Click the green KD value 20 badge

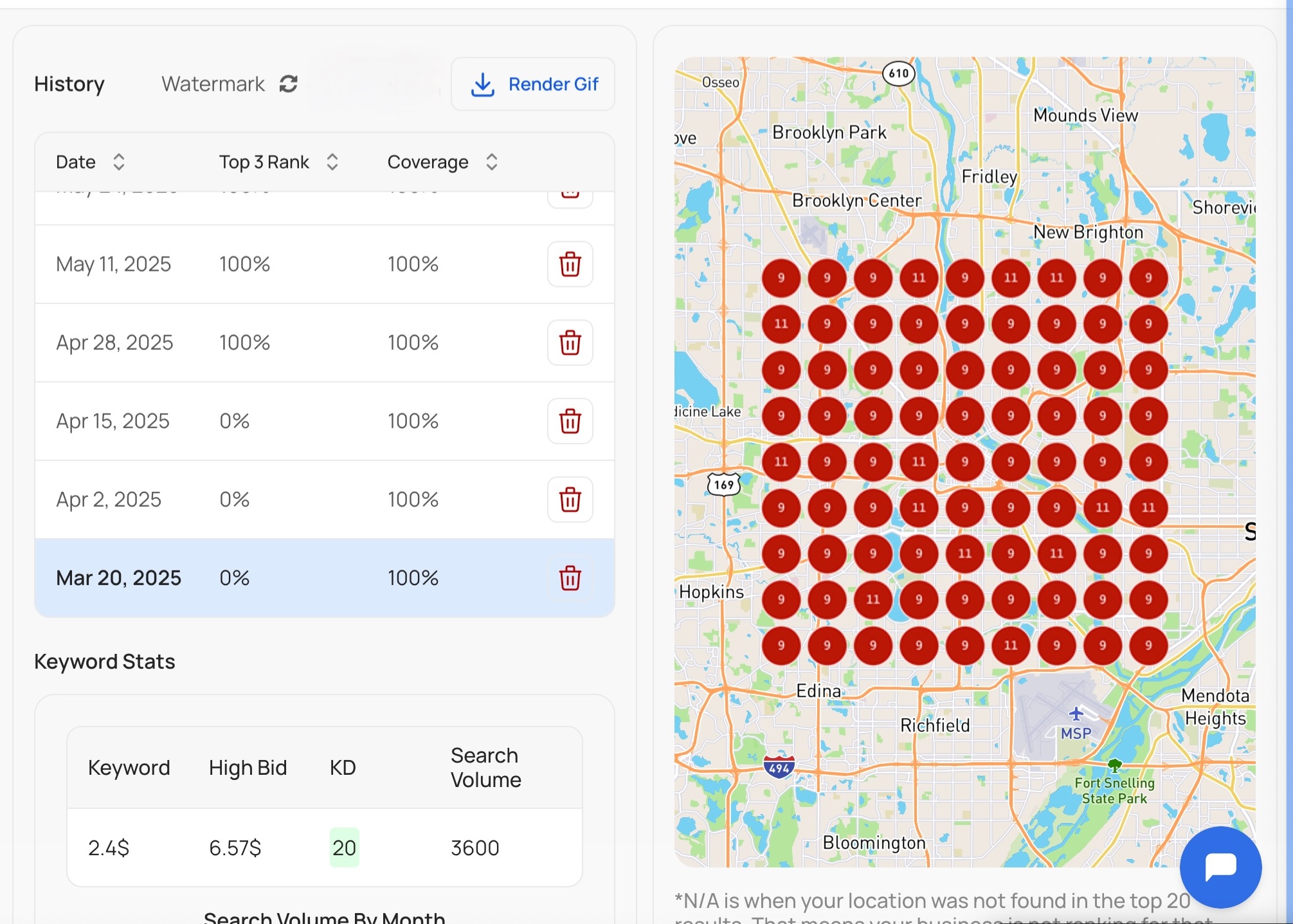[x=344, y=847]
